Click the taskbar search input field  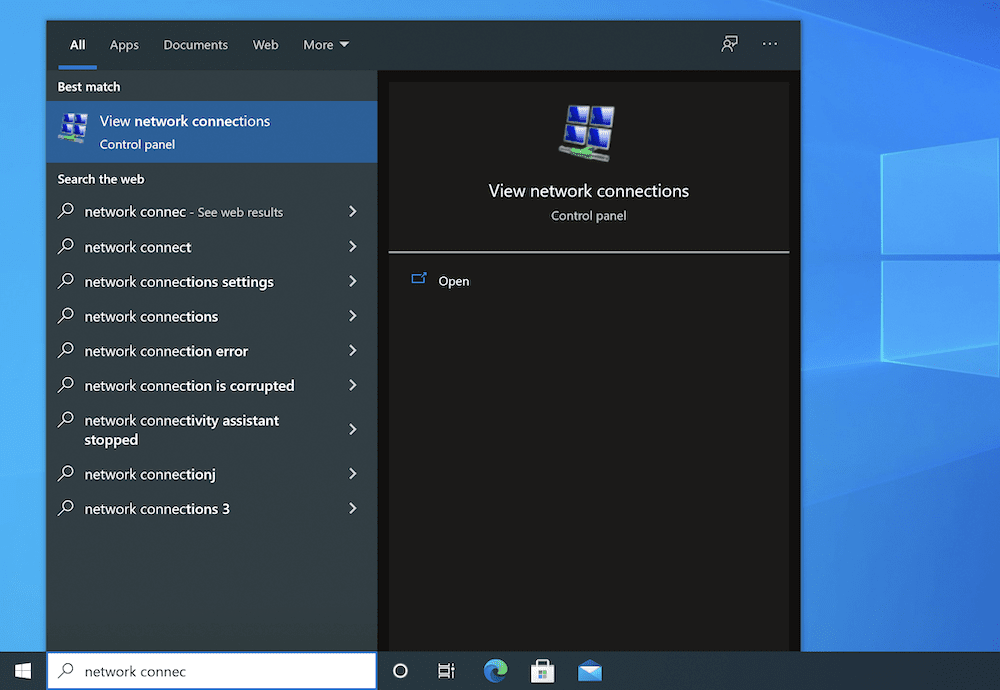tap(212, 671)
